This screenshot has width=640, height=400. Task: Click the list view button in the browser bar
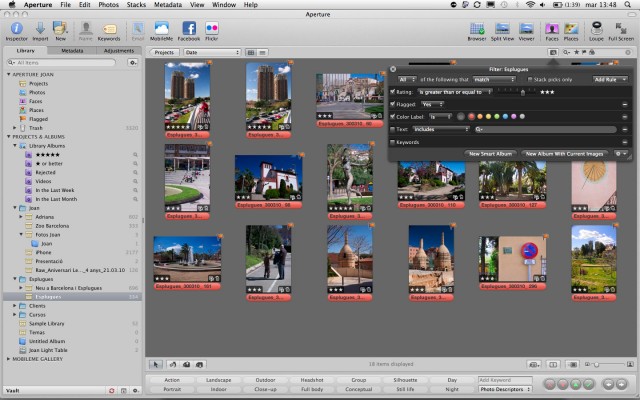tap(262, 52)
